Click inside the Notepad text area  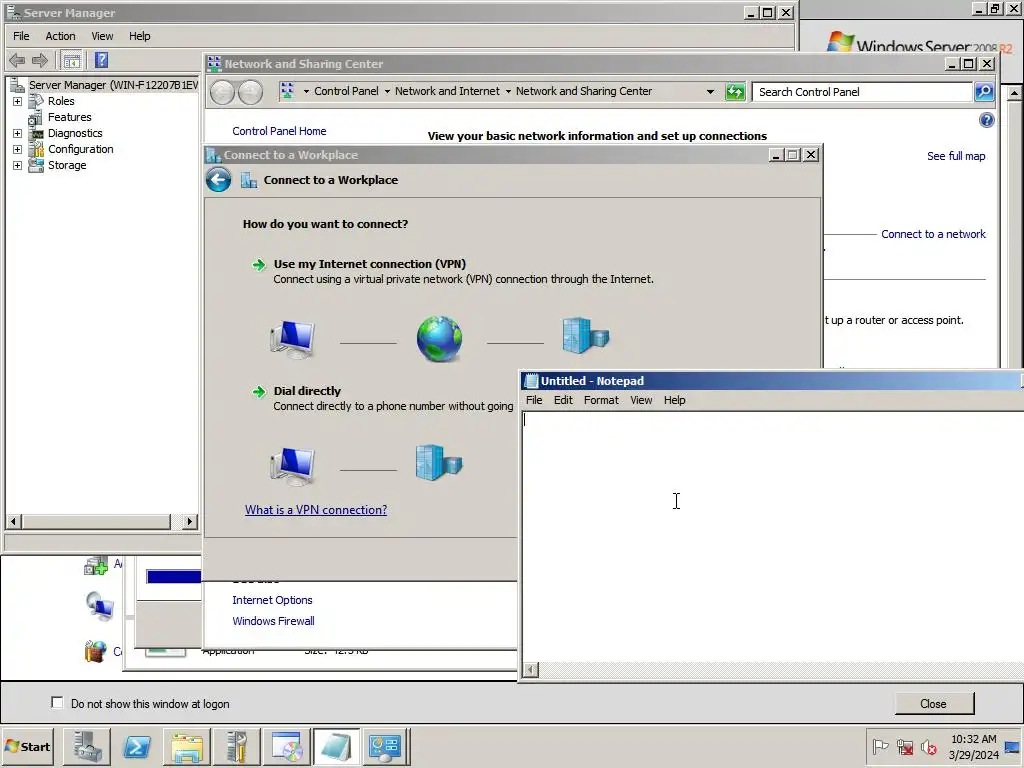pos(773,536)
